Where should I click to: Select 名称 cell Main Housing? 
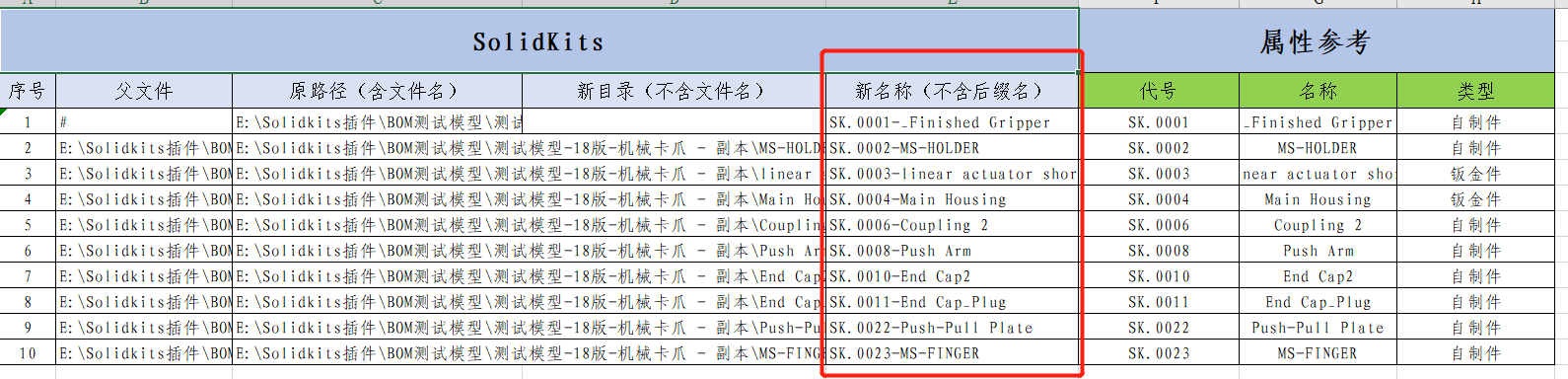click(x=1318, y=199)
